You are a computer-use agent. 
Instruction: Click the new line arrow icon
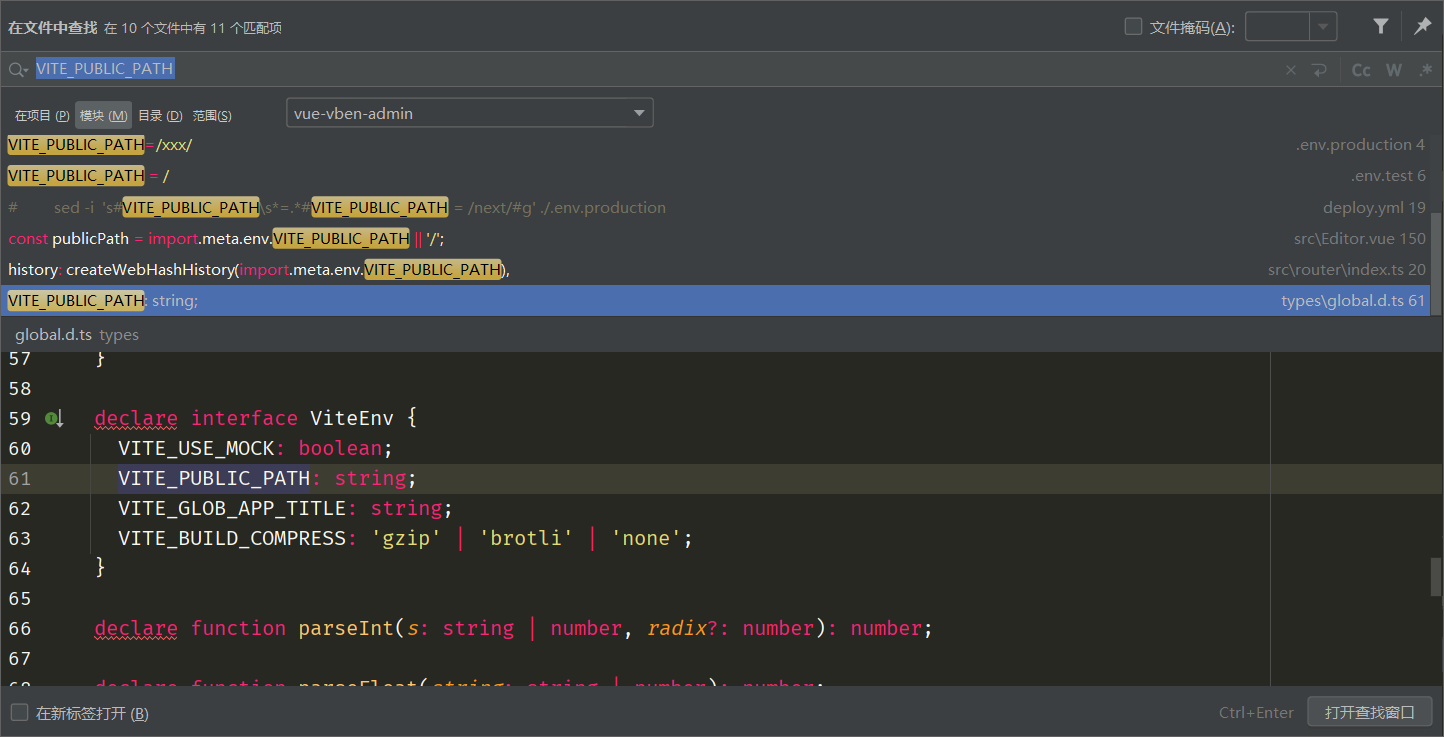point(1319,70)
